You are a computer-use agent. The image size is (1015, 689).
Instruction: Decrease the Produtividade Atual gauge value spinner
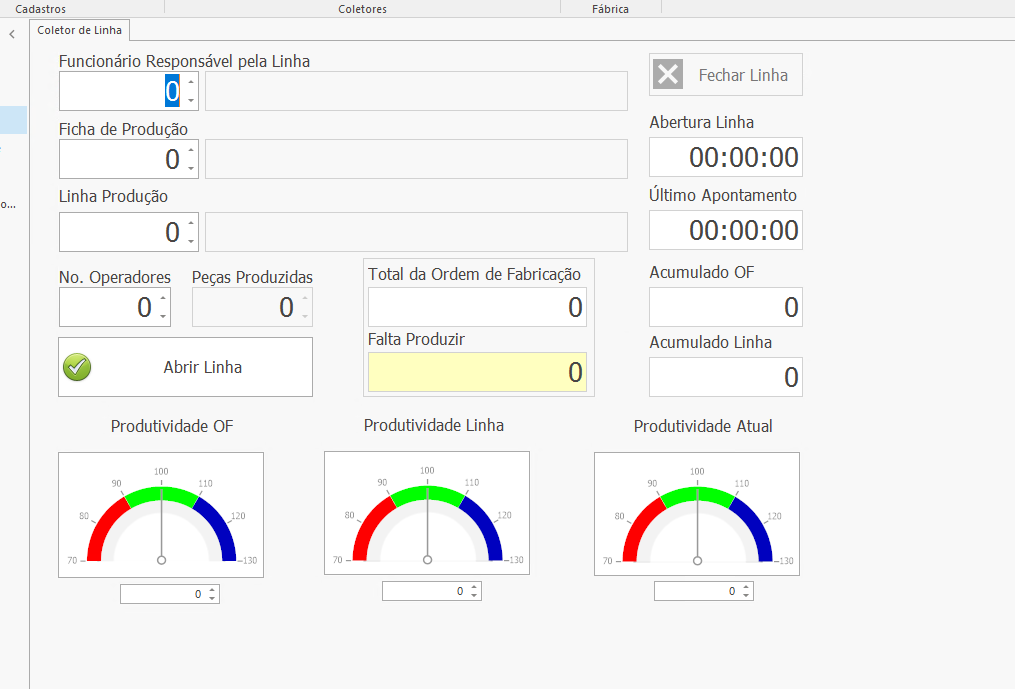pos(746,596)
